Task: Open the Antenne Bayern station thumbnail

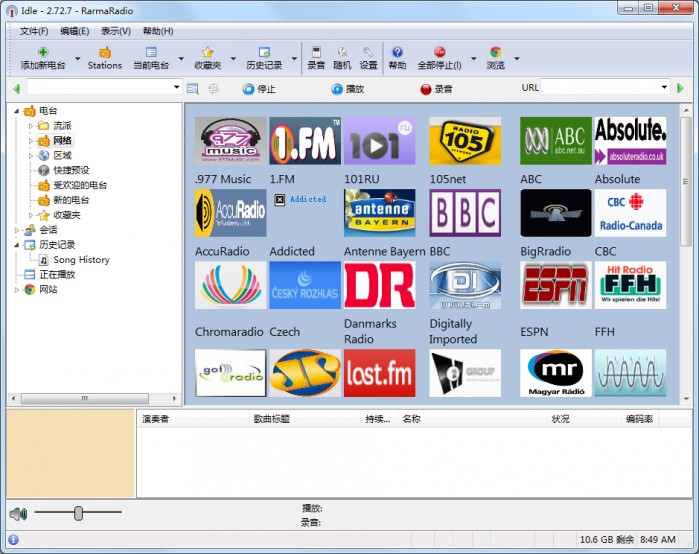Action: (380, 213)
